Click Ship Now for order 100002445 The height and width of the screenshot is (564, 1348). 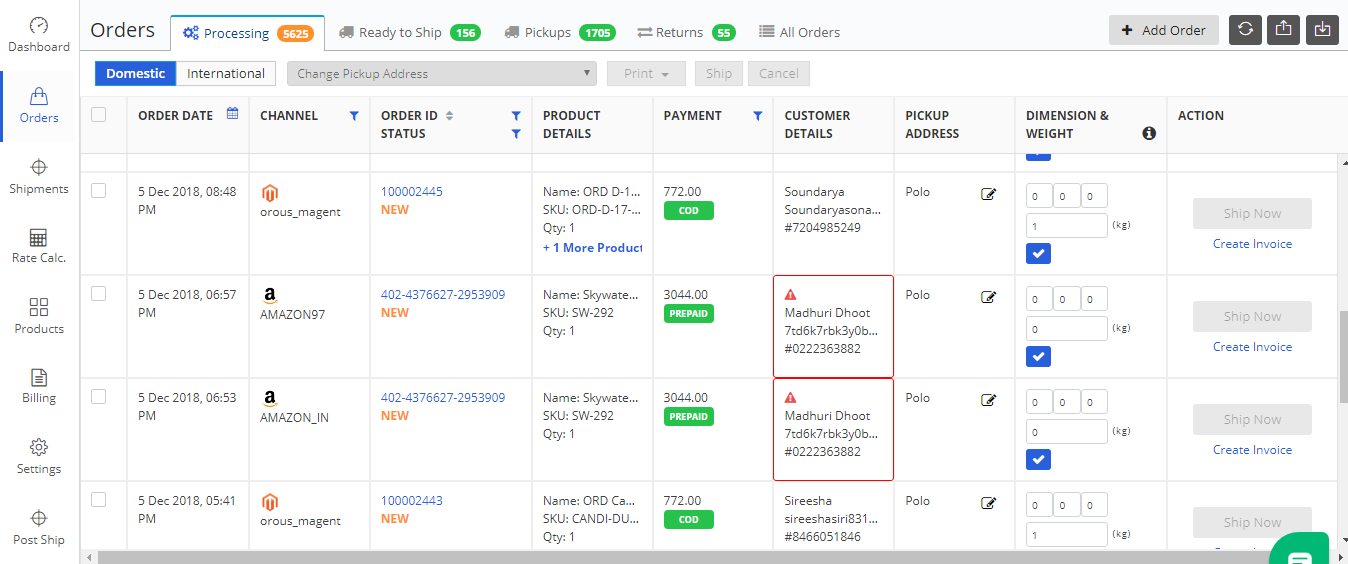[x=1252, y=213]
